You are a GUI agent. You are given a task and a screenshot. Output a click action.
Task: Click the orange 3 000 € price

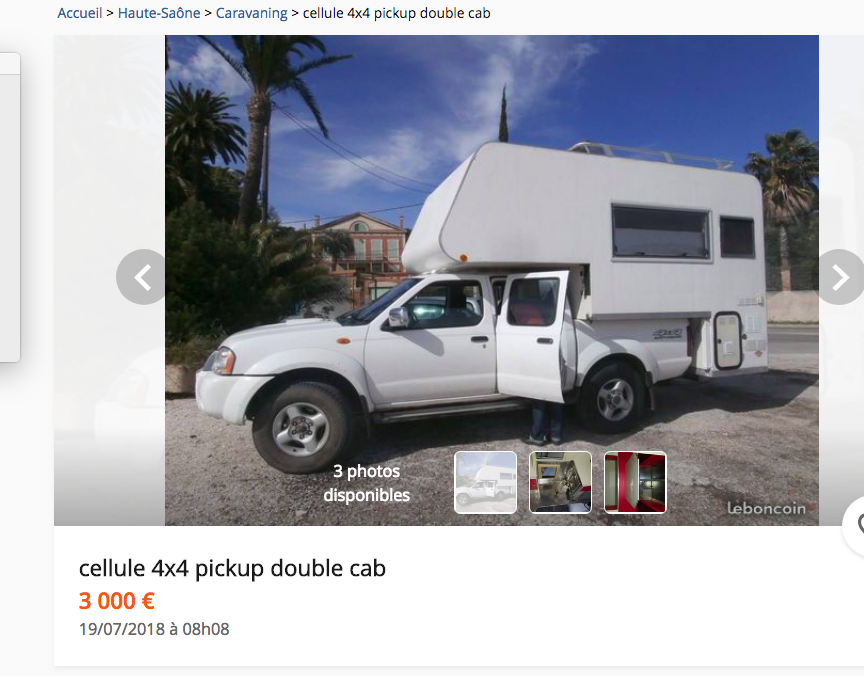pyautogui.click(x=117, y=601)
